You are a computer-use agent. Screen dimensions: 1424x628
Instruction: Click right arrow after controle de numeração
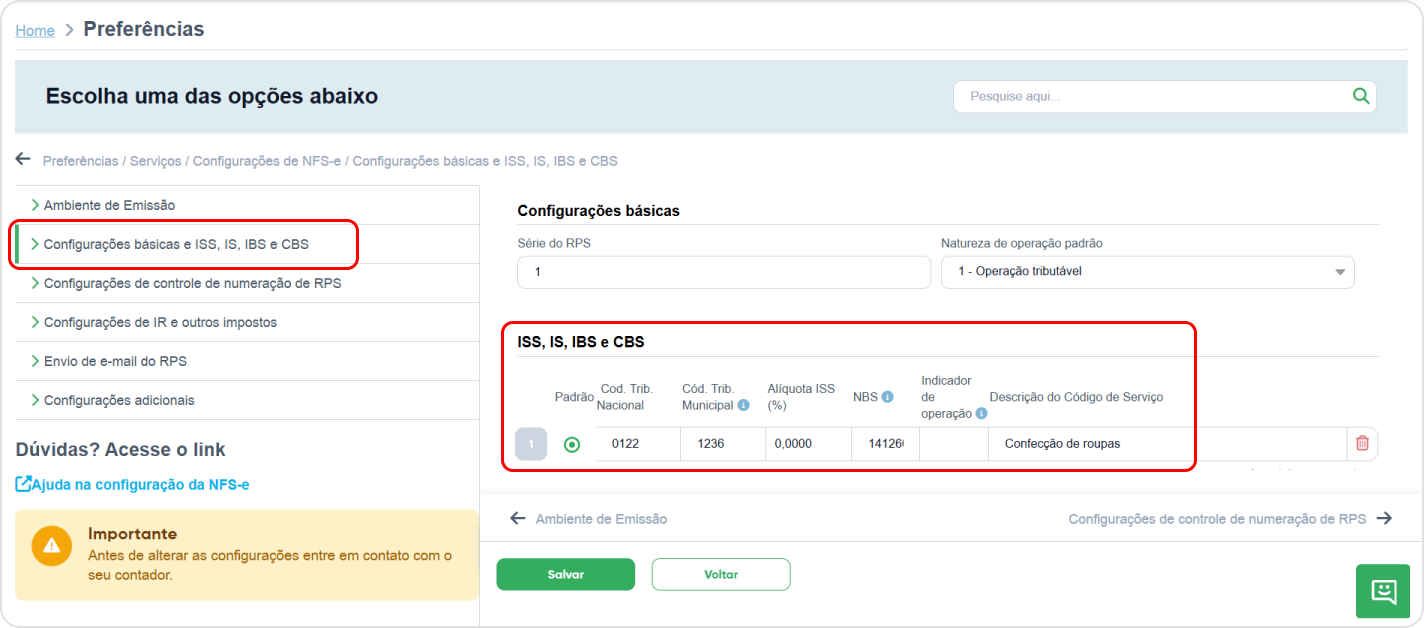point(1384,518)
